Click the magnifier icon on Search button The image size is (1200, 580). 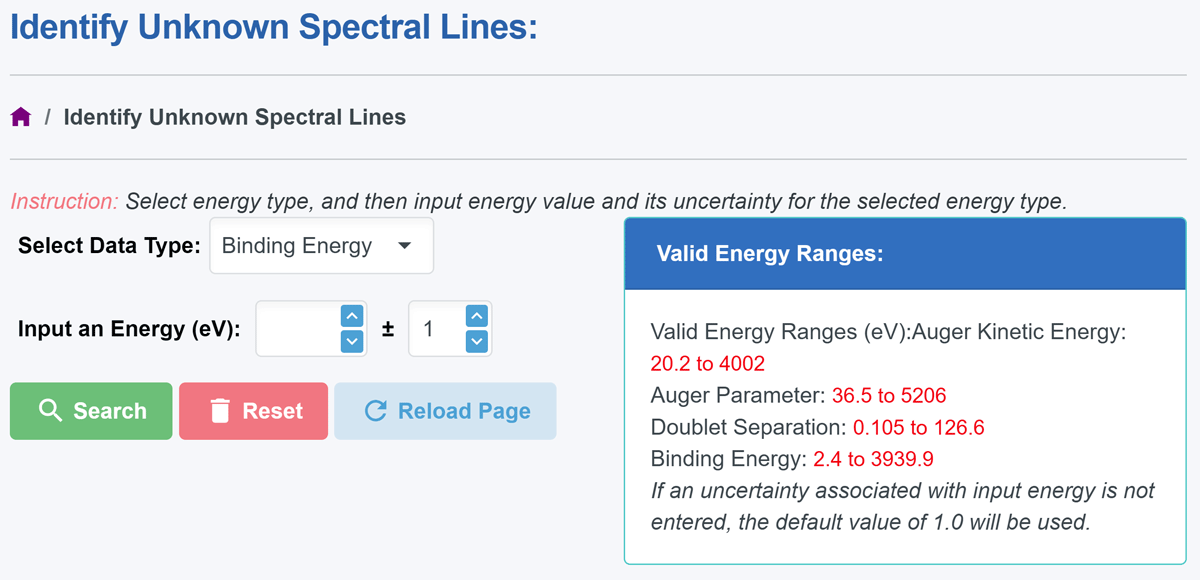tap(50, 411)
